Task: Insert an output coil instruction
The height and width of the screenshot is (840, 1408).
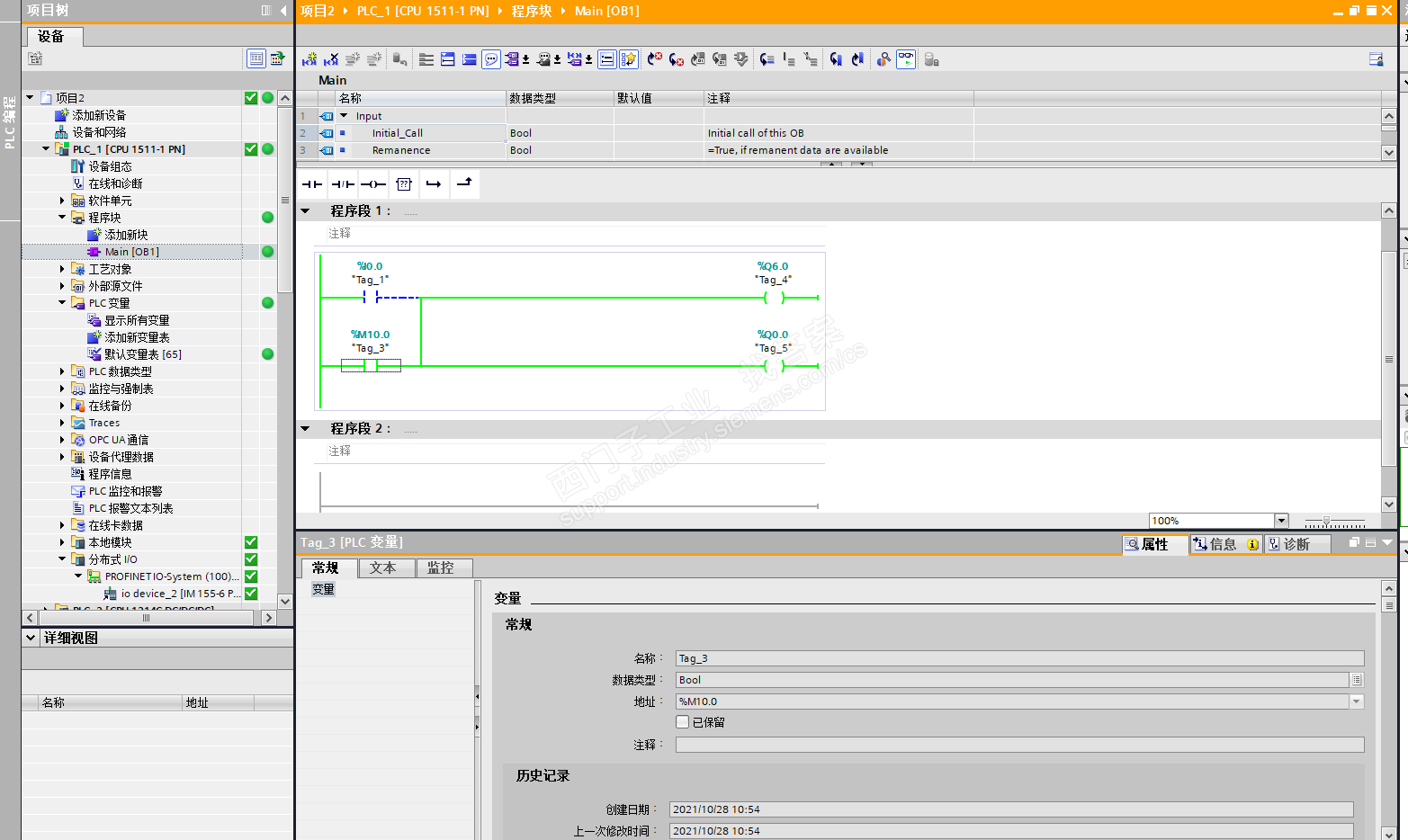Action: click(x=373, y=184)
